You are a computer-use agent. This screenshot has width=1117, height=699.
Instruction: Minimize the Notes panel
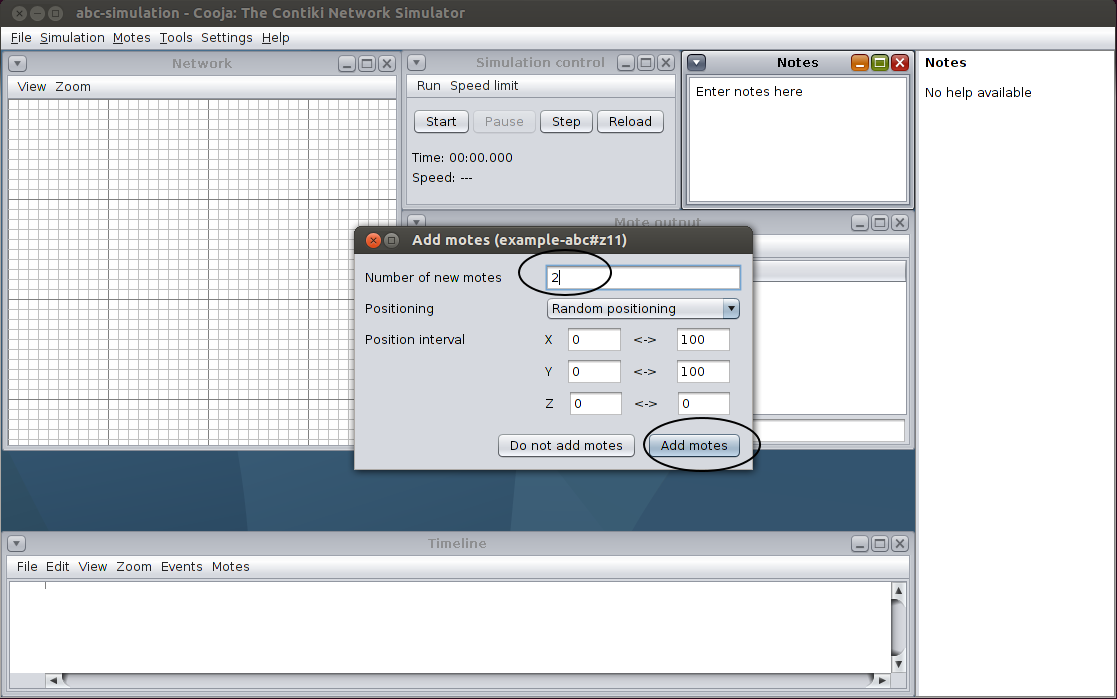tap(860, 63)
